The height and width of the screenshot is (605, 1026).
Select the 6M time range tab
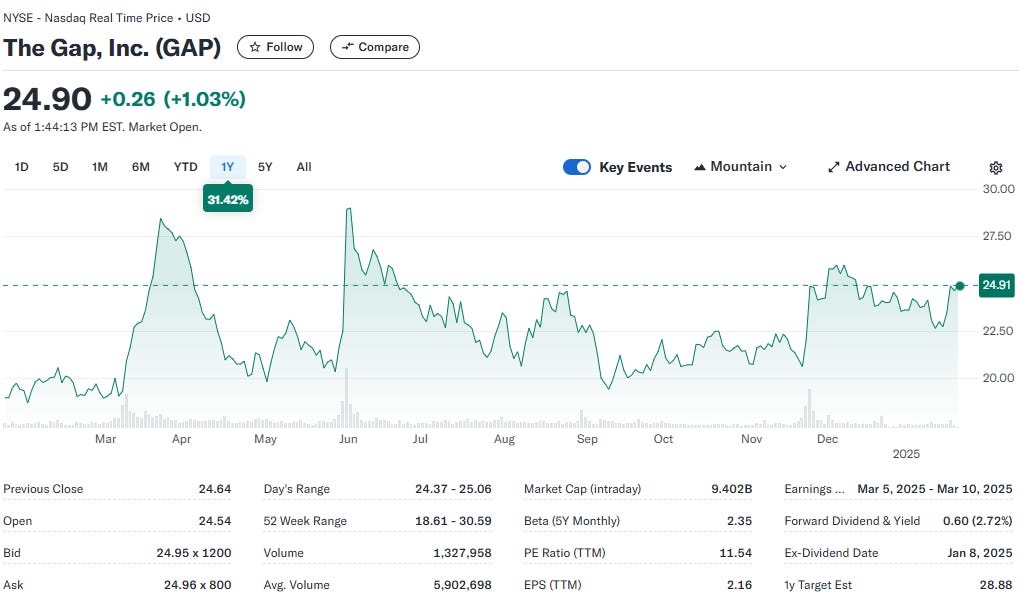point(141,167)
